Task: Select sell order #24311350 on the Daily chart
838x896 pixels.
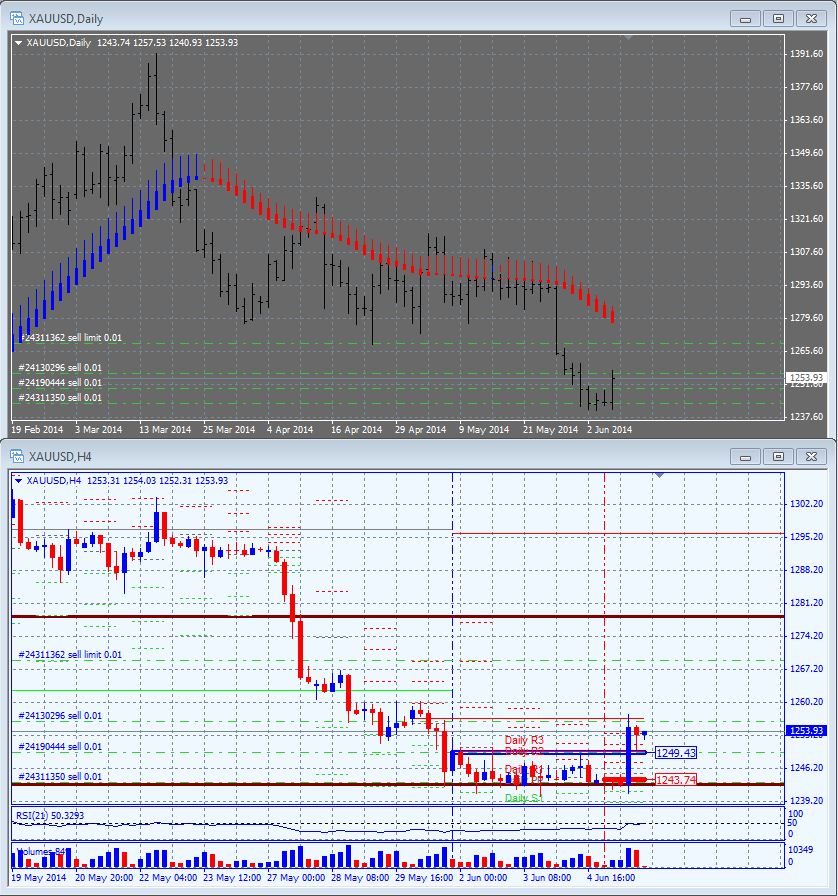Action: (x=60, y=398)
